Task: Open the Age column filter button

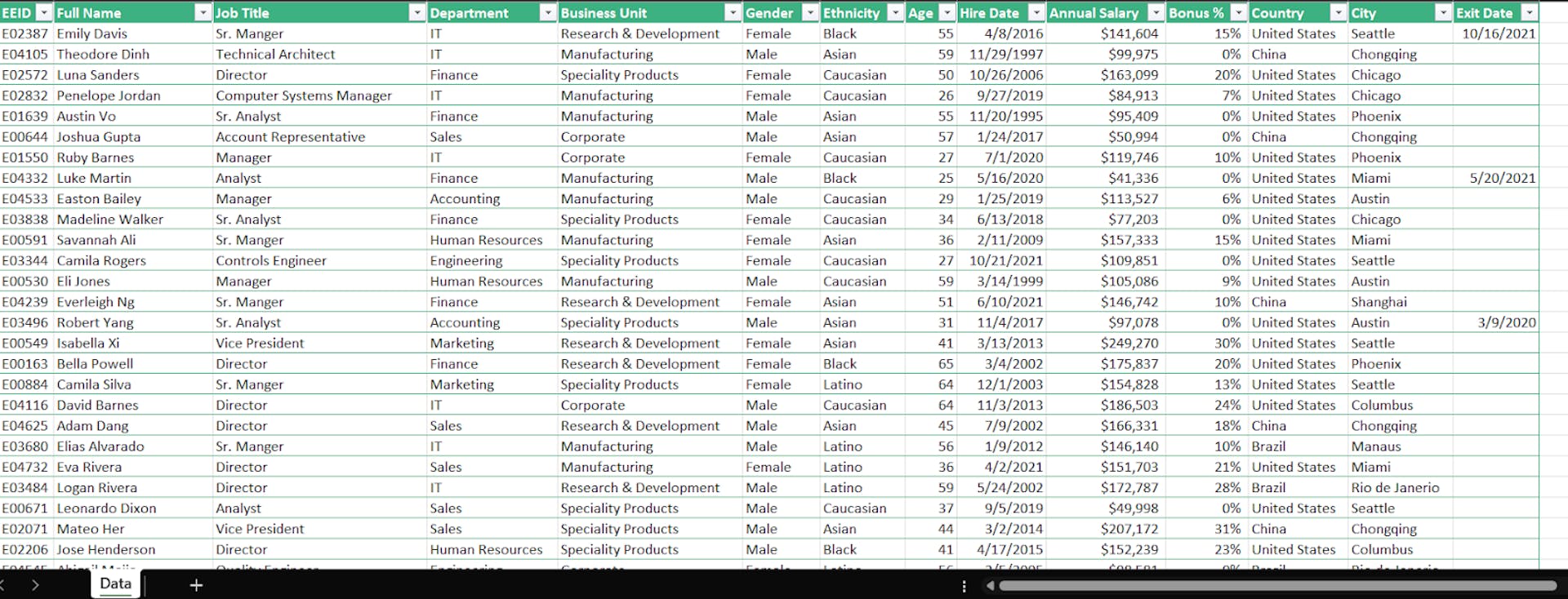Action: [947, 13]
